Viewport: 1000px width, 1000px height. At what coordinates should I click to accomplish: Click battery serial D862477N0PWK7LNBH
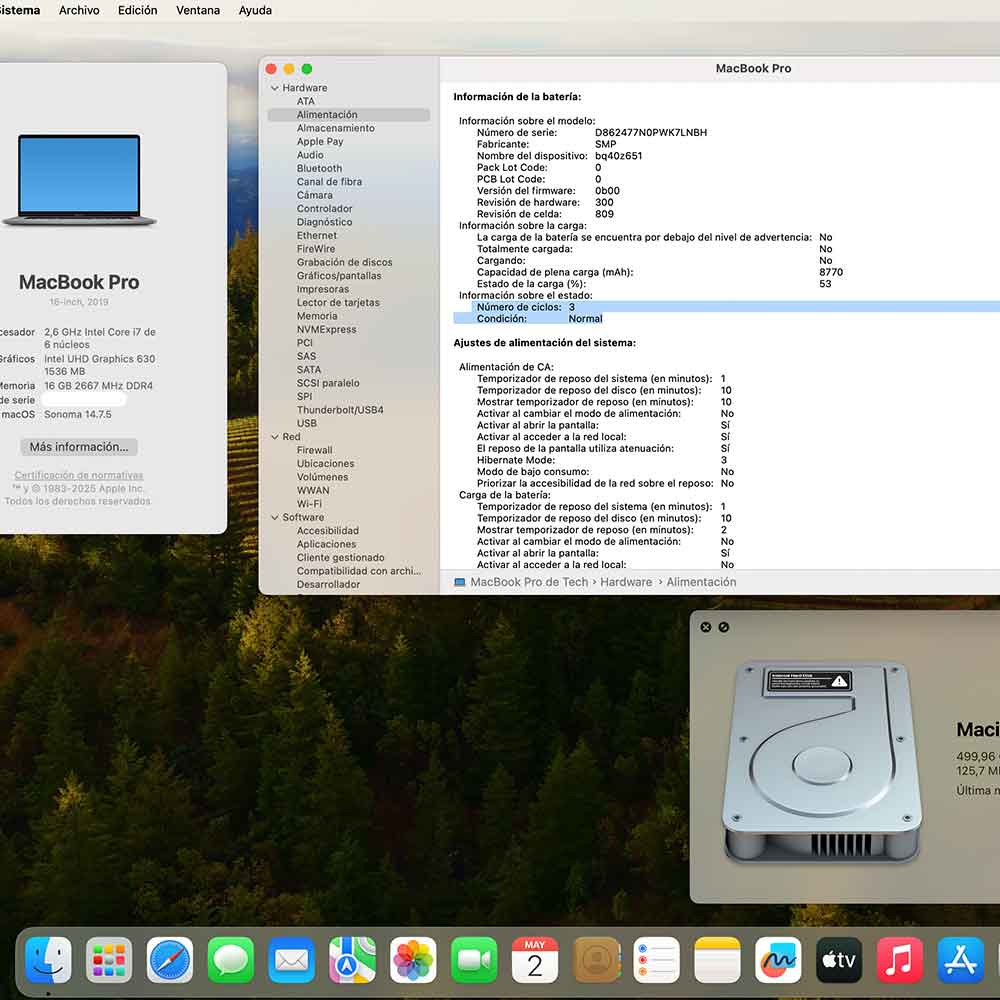(x=651, y=133)
